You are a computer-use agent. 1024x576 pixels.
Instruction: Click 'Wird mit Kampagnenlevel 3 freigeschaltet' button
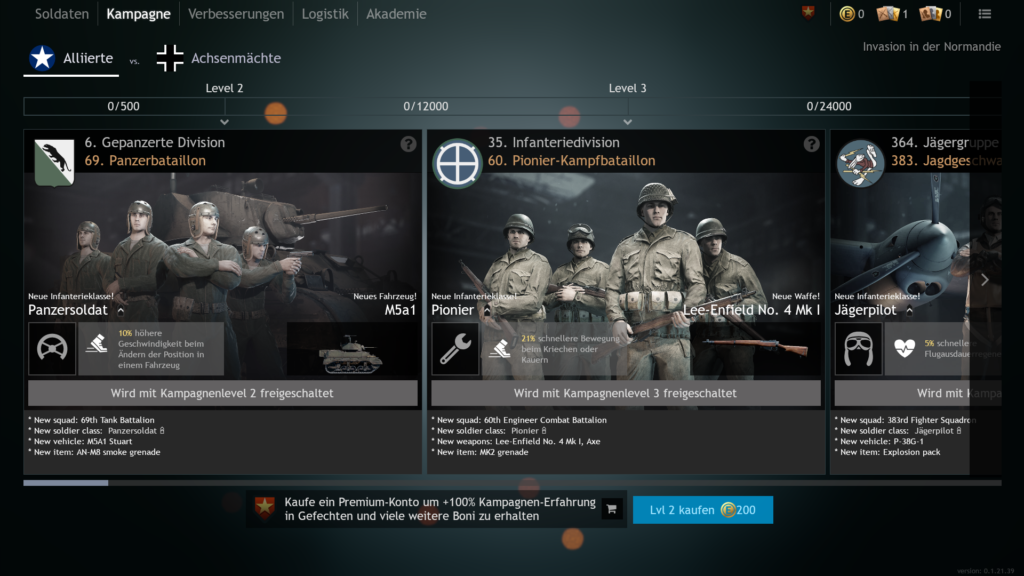pyautogui.click(x=626, y=393)
